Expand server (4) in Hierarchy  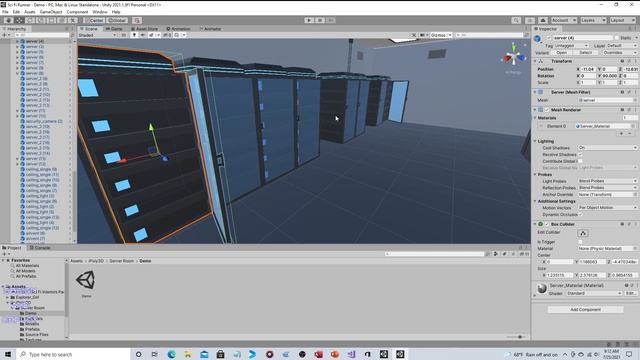pyautogui.click(x=17, y=41)
